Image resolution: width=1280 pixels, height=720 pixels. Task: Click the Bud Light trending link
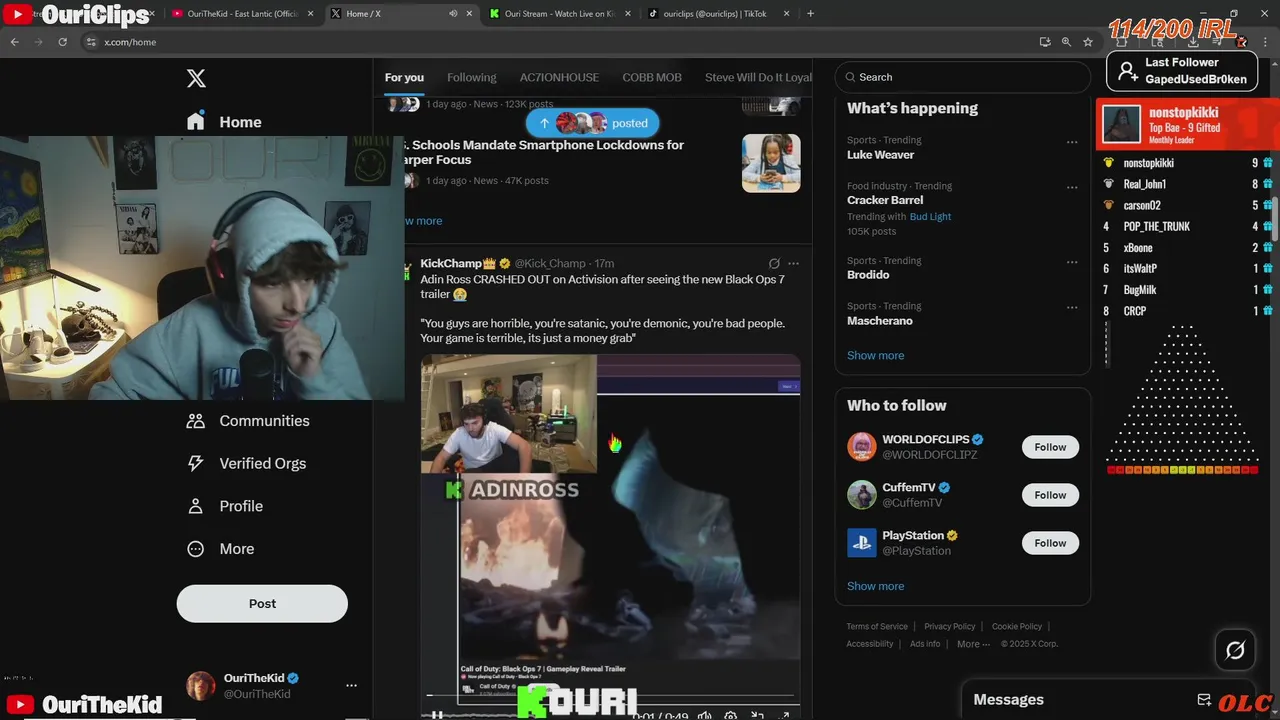pyautogui.click(x=930, y=217)
